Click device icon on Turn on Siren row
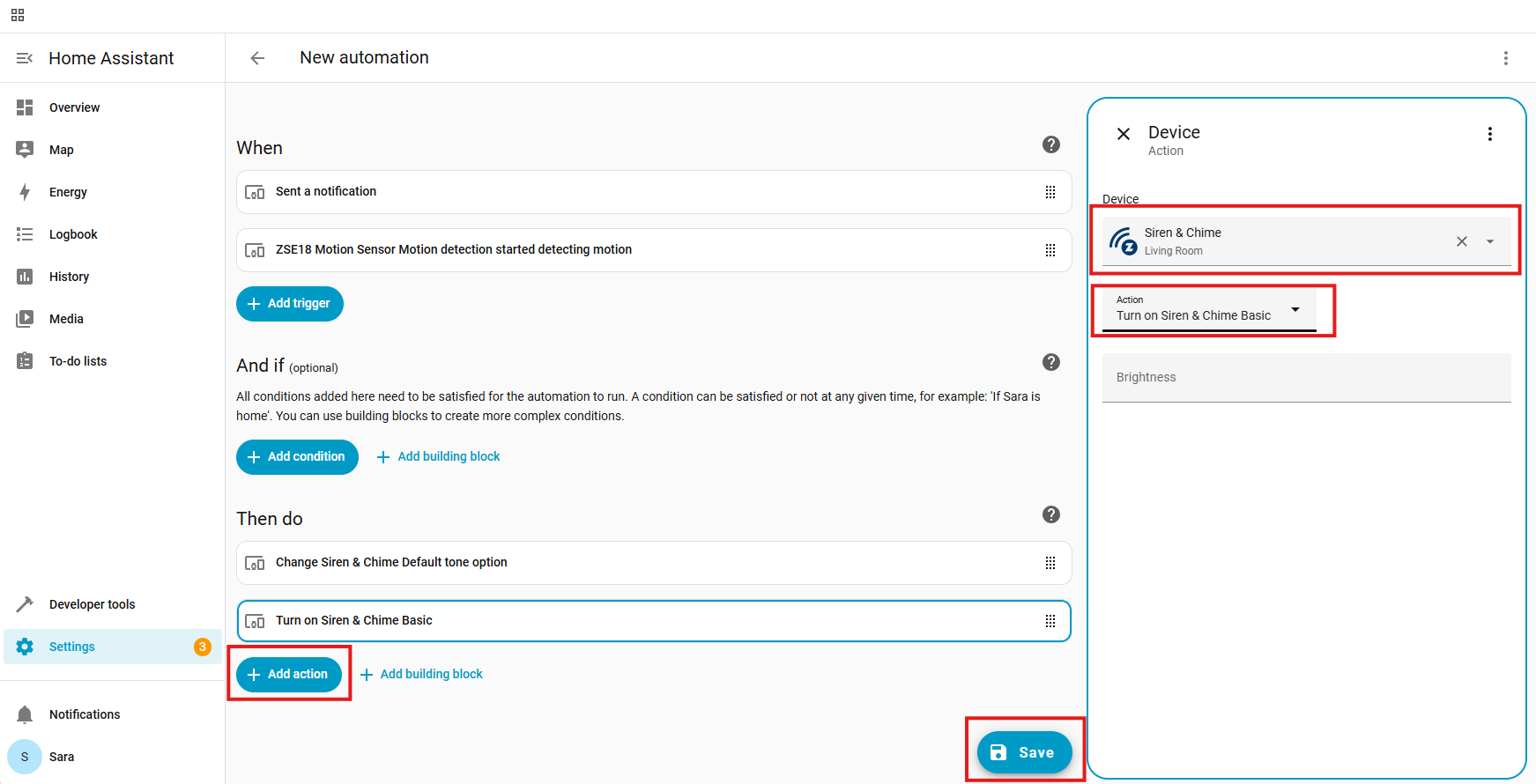Viewport: 1536px width, 784px height. (x=255, y=621)
